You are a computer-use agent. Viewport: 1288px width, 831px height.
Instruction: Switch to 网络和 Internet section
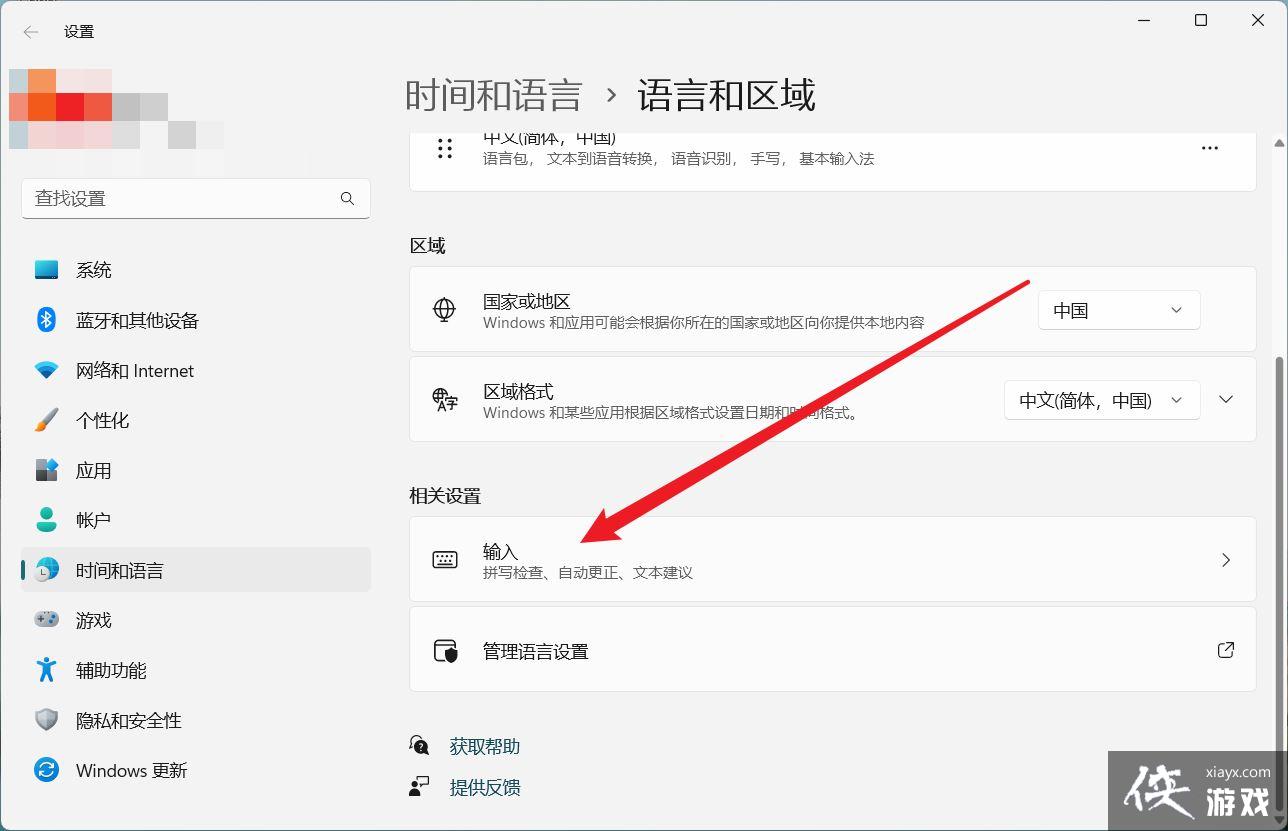click(135, 370)
